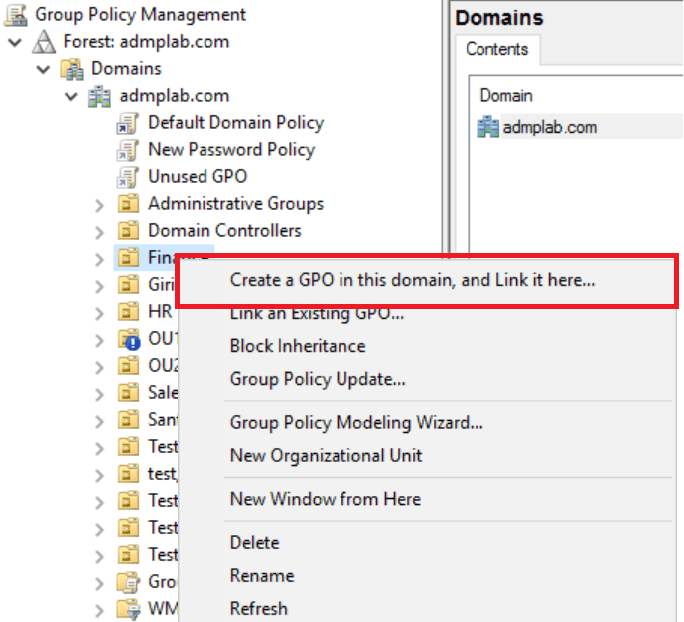Expand the Administrative Groups OU
The image size is (684, 622).
pos(99,205)
